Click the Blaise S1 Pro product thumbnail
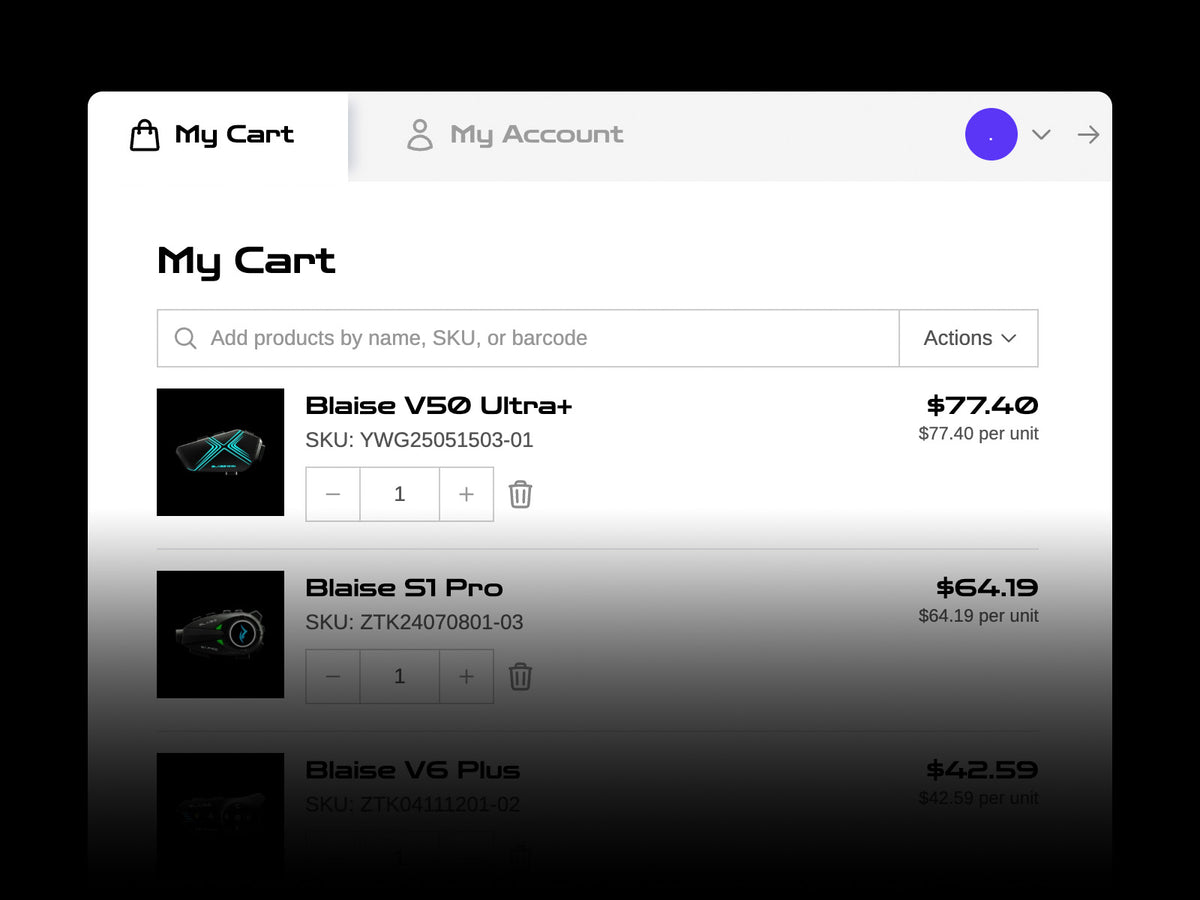This screenshot has height=900, width=1200. (220, 634)
